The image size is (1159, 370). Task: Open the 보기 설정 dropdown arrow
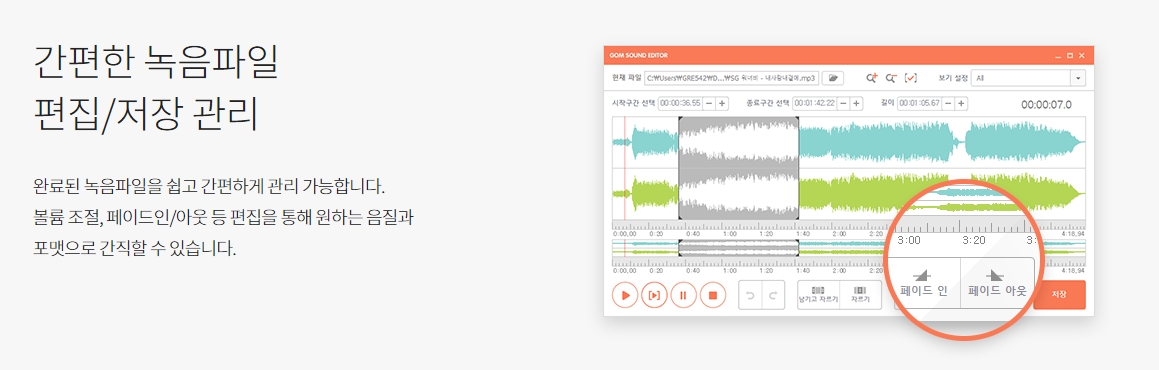(1079, 78)
